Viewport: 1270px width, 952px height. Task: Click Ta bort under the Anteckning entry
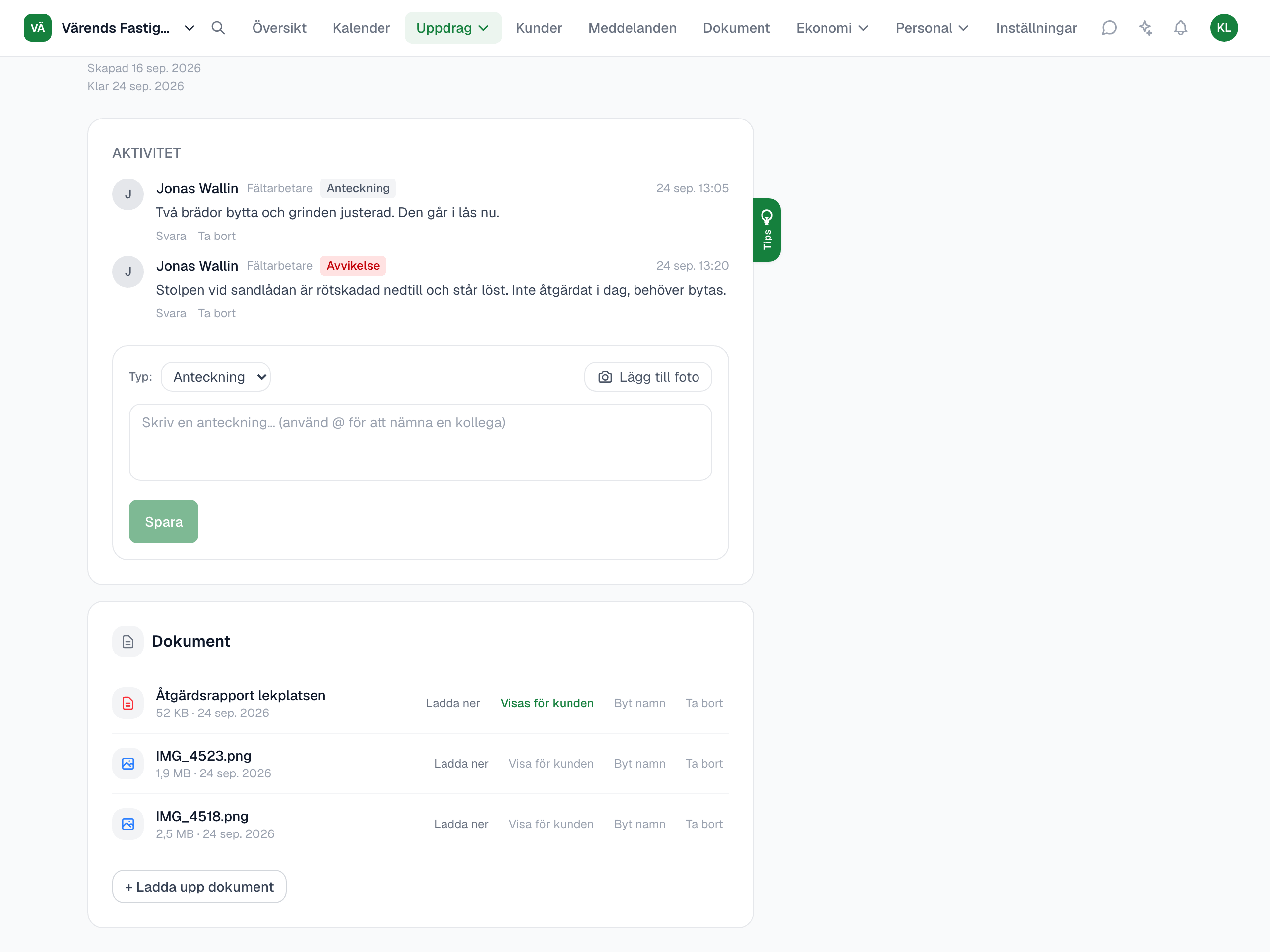click(x=216, y=236)
